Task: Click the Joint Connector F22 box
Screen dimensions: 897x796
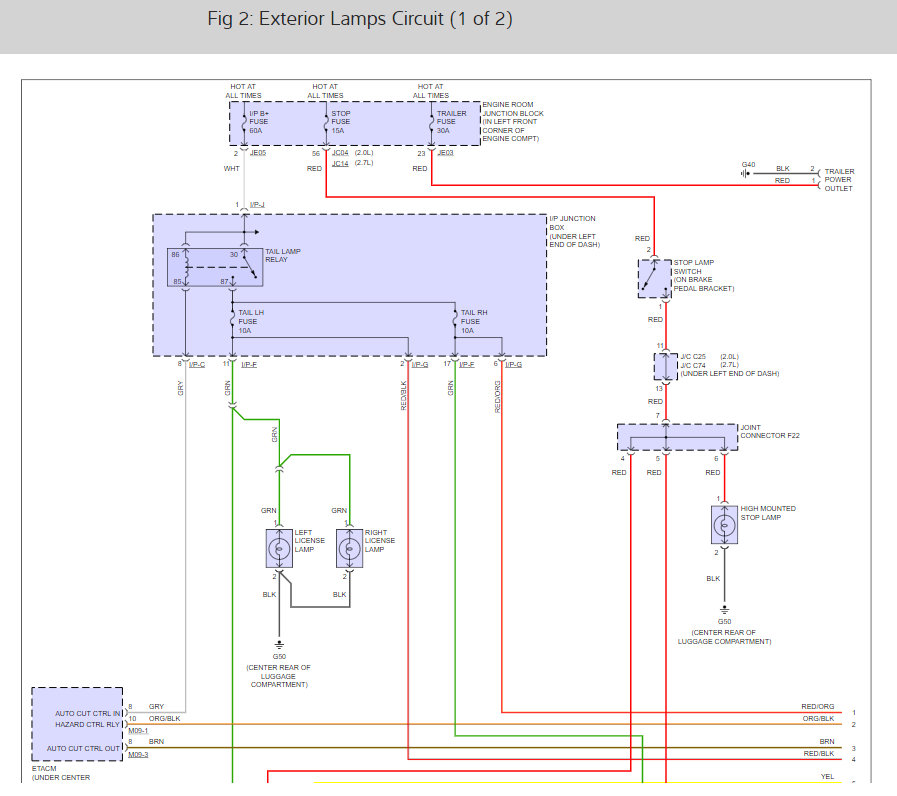Action: pyautogui.click(x=677, y=437)
